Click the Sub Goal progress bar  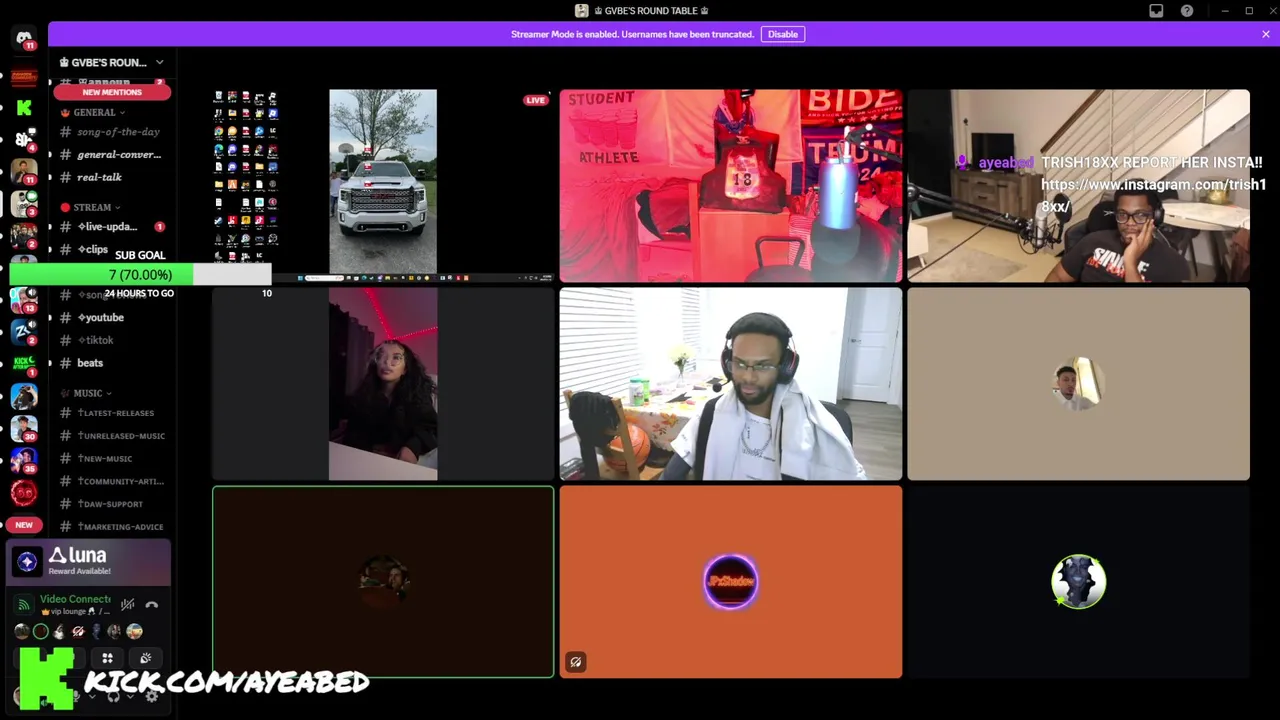click(140, 274)
